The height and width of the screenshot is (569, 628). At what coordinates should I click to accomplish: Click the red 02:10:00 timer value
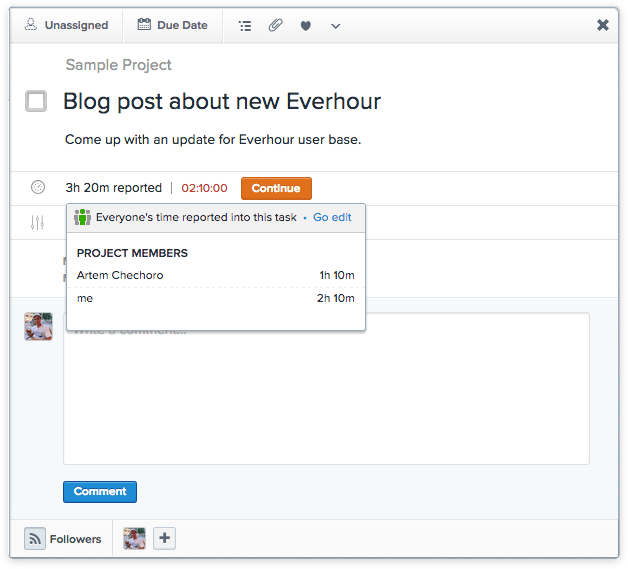(204, 188)
